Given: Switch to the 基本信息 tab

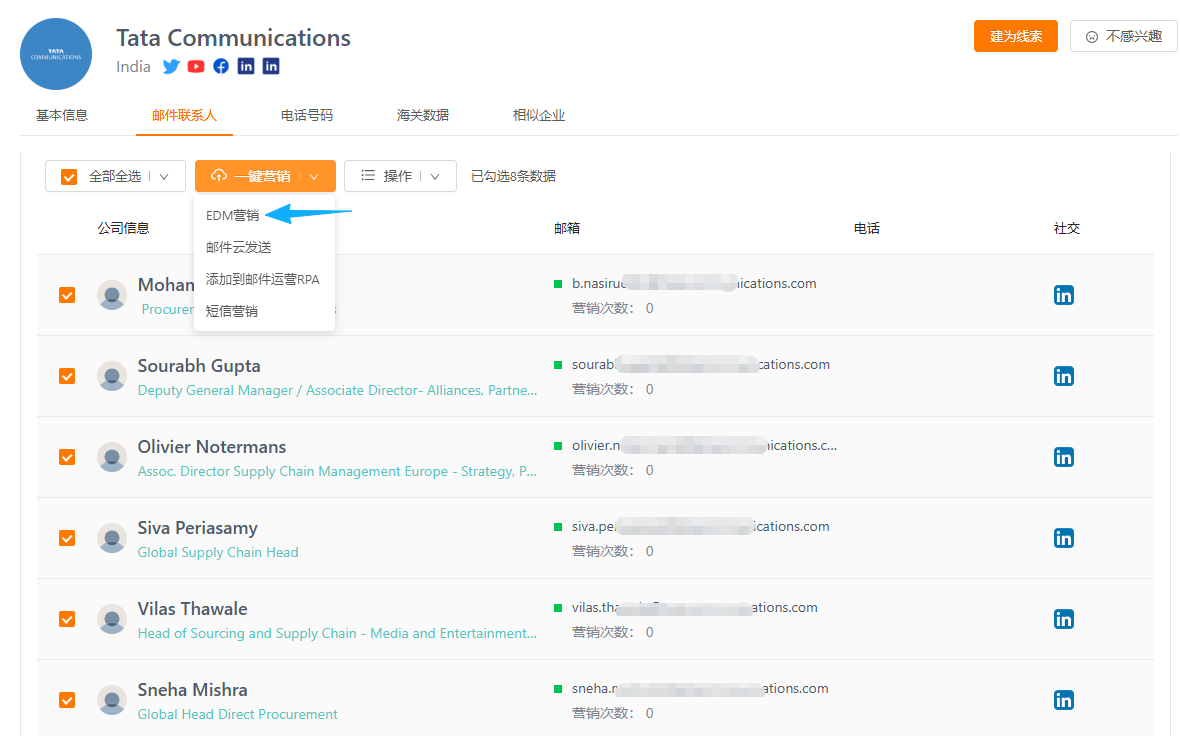Looking at the screenshot, I should coord(62,115).
